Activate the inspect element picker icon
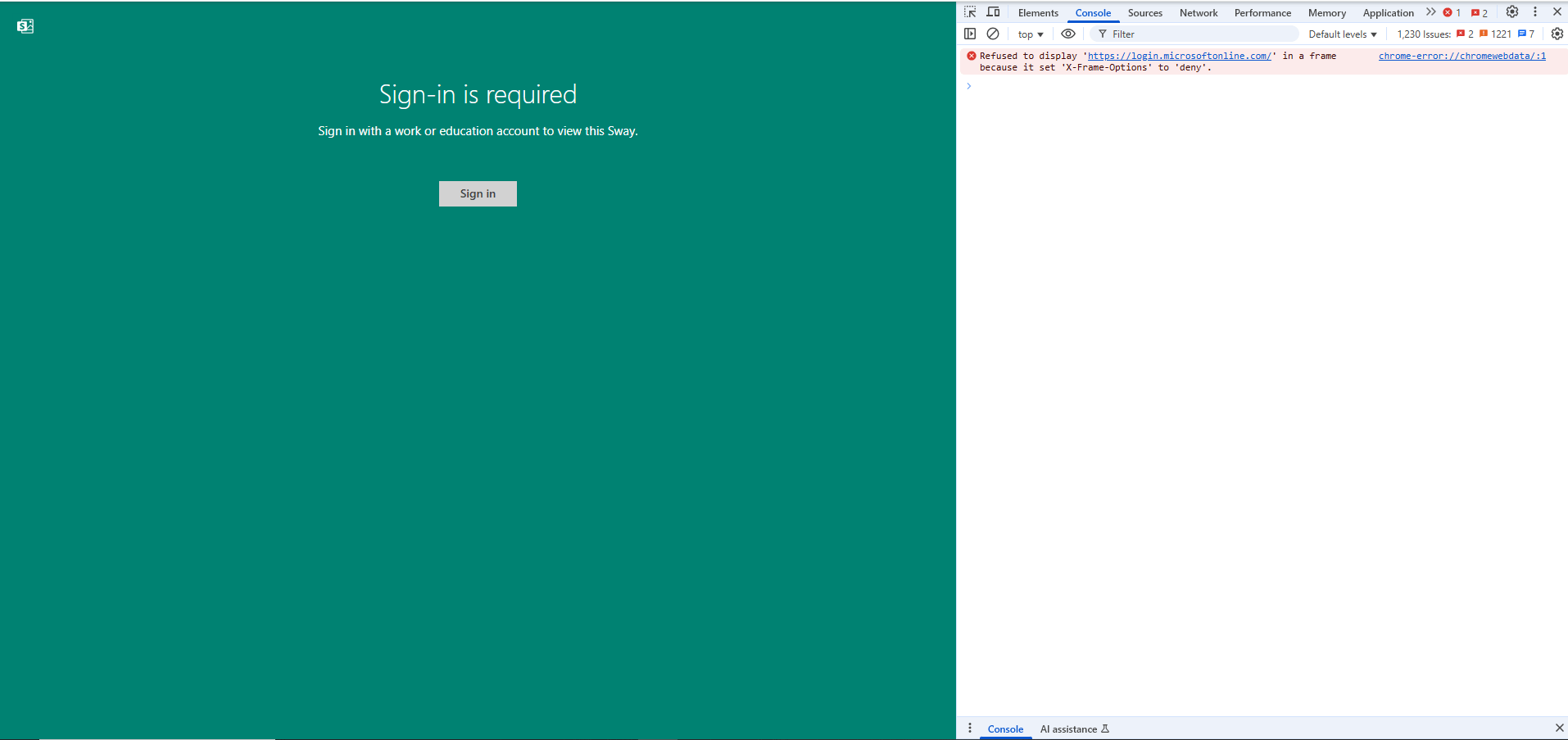The image size is (1568, 740). click(970, 12)
